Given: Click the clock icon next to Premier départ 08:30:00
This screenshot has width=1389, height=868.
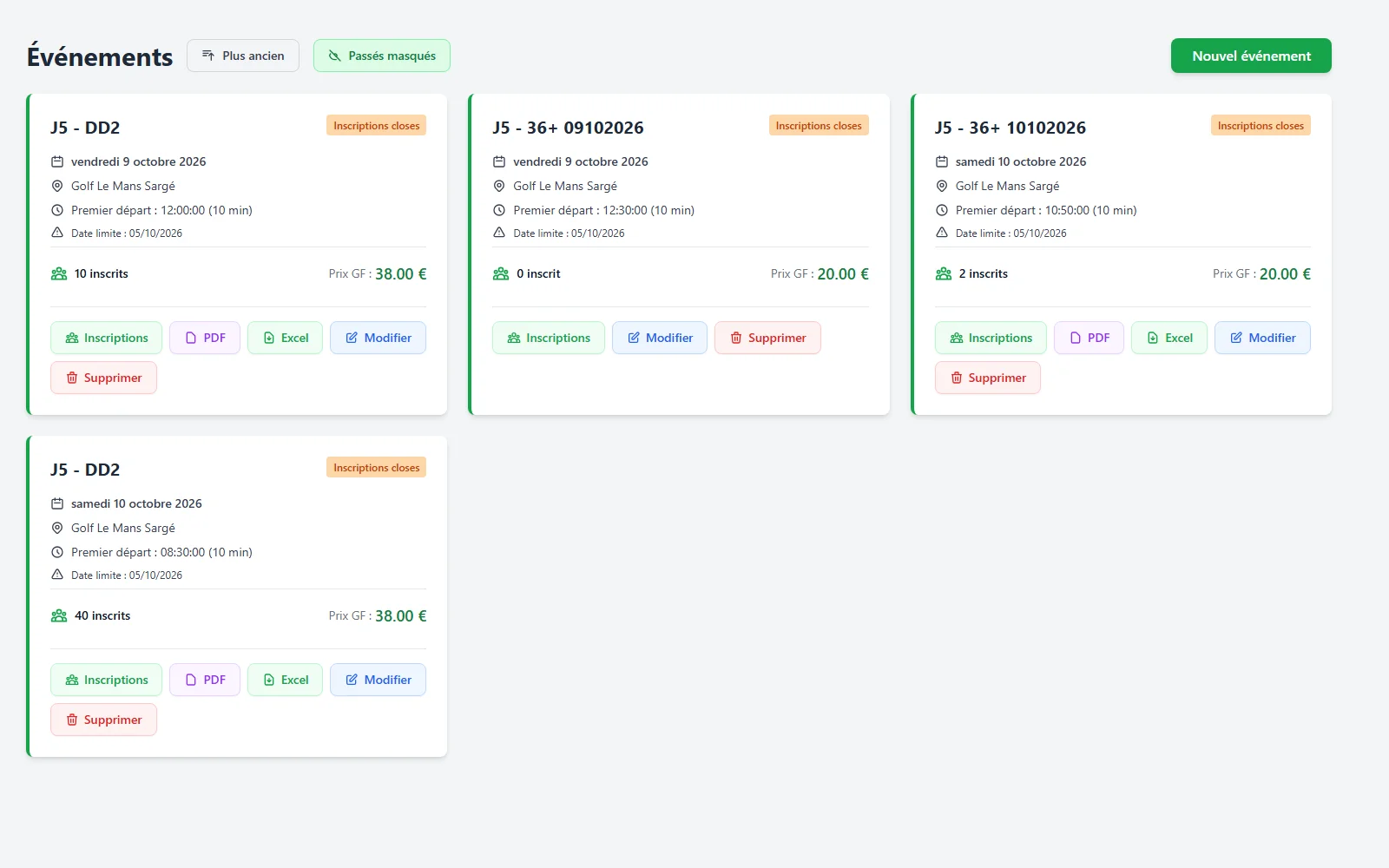Looking at the screenshot, I should click(x=57, y=552).
